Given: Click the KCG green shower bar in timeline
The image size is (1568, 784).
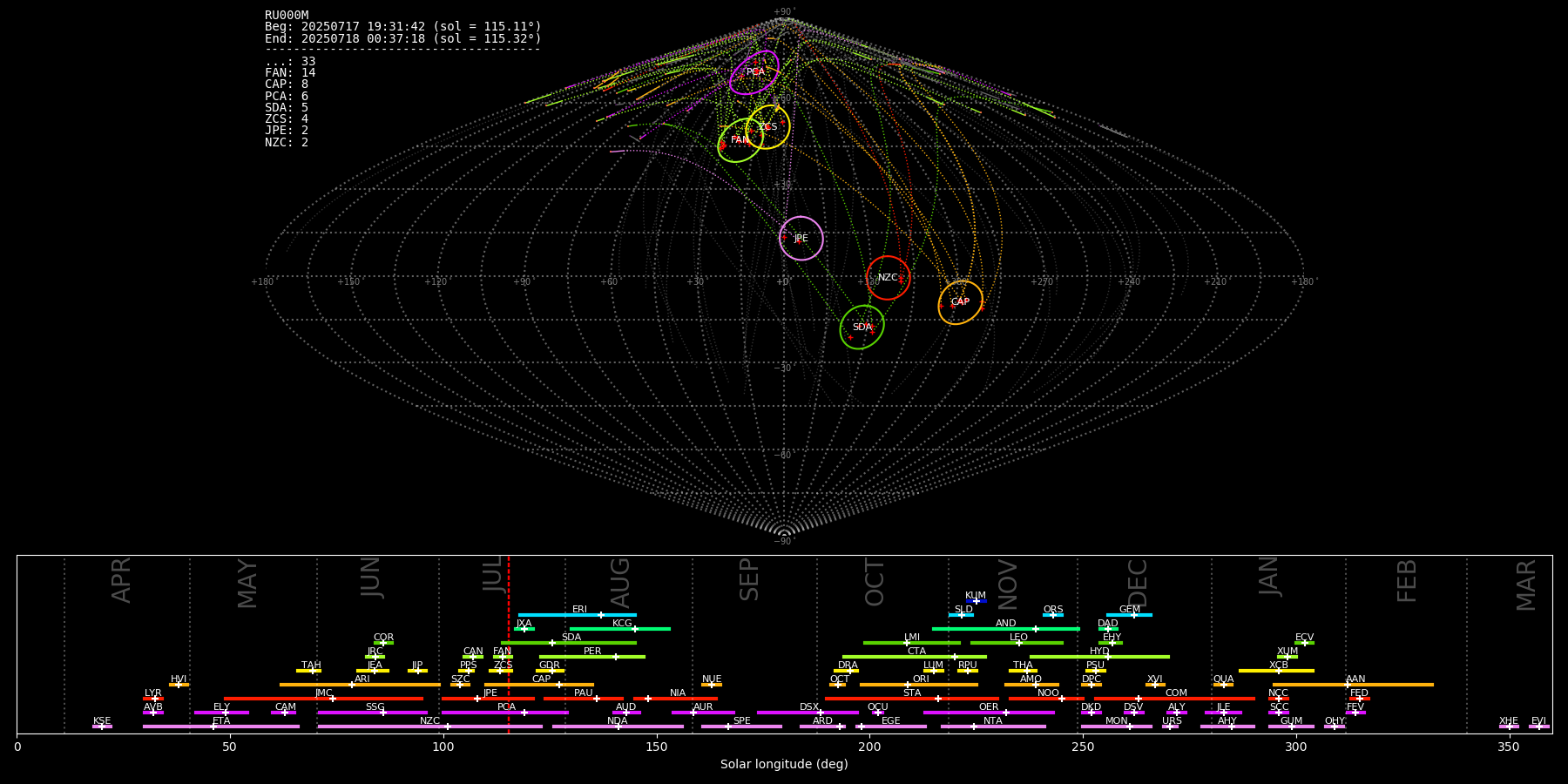Looking at the screenshot, I should [620, 629].
